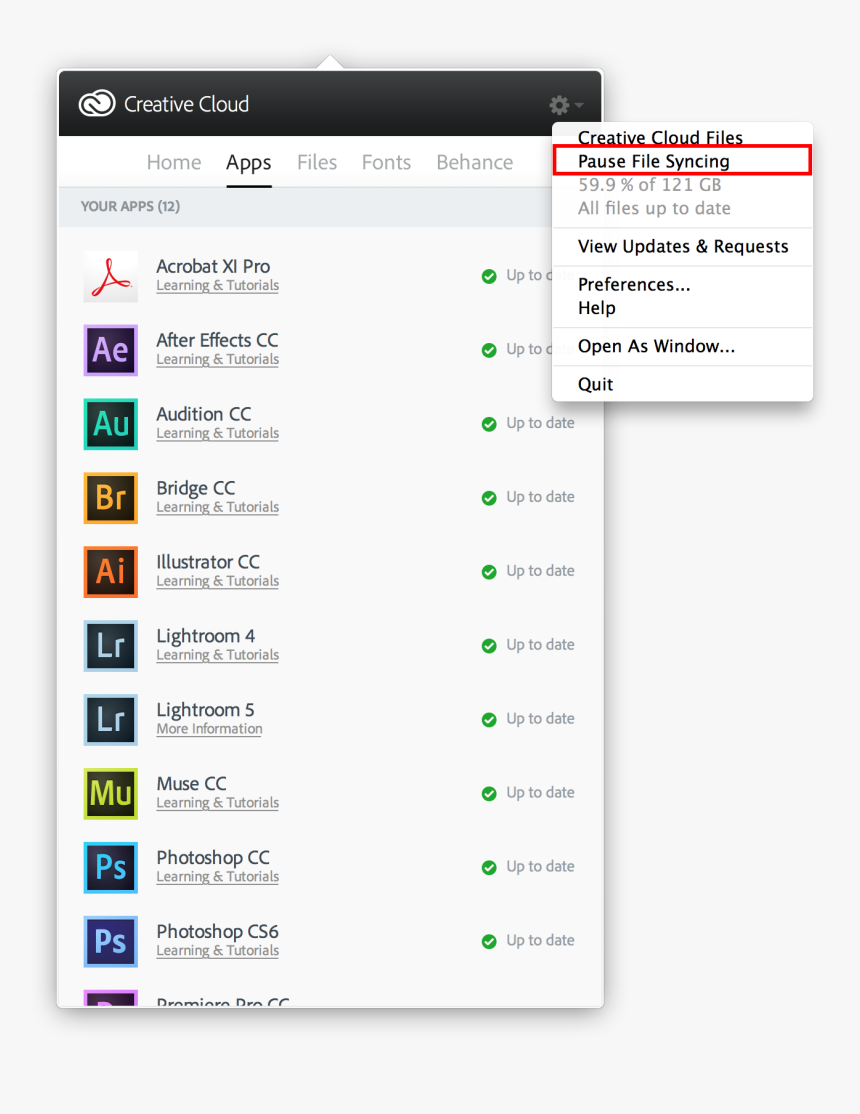Open View Updates & Requests

click(x=682, y=247)
